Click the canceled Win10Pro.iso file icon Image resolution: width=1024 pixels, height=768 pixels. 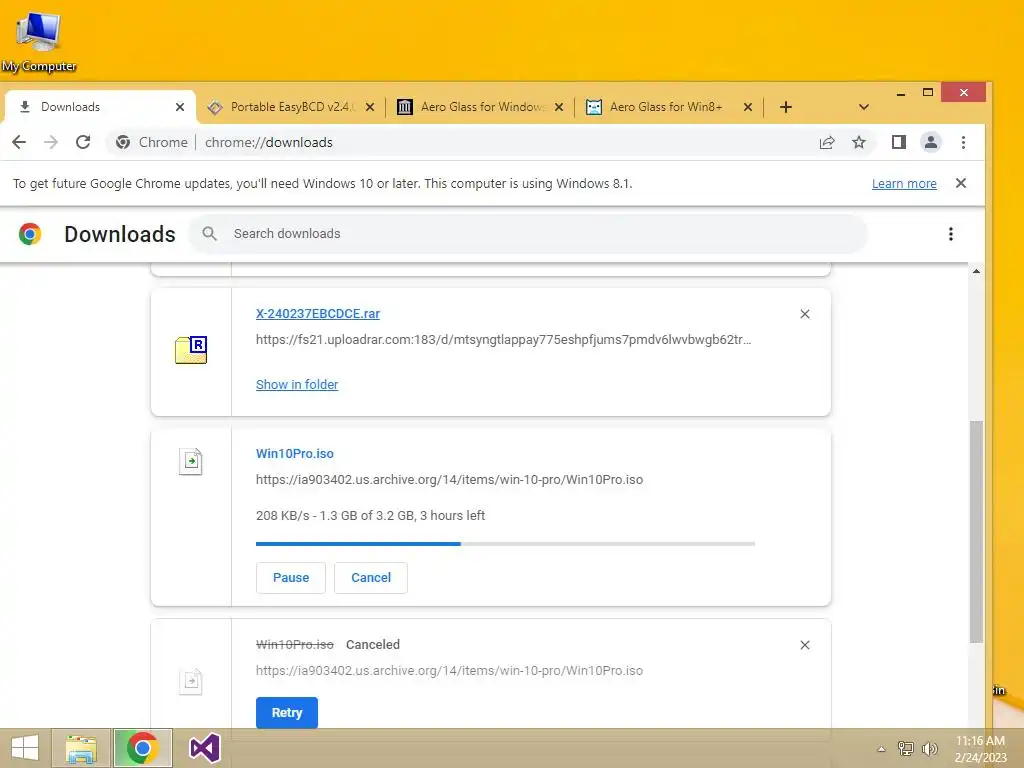coord(191,682)
